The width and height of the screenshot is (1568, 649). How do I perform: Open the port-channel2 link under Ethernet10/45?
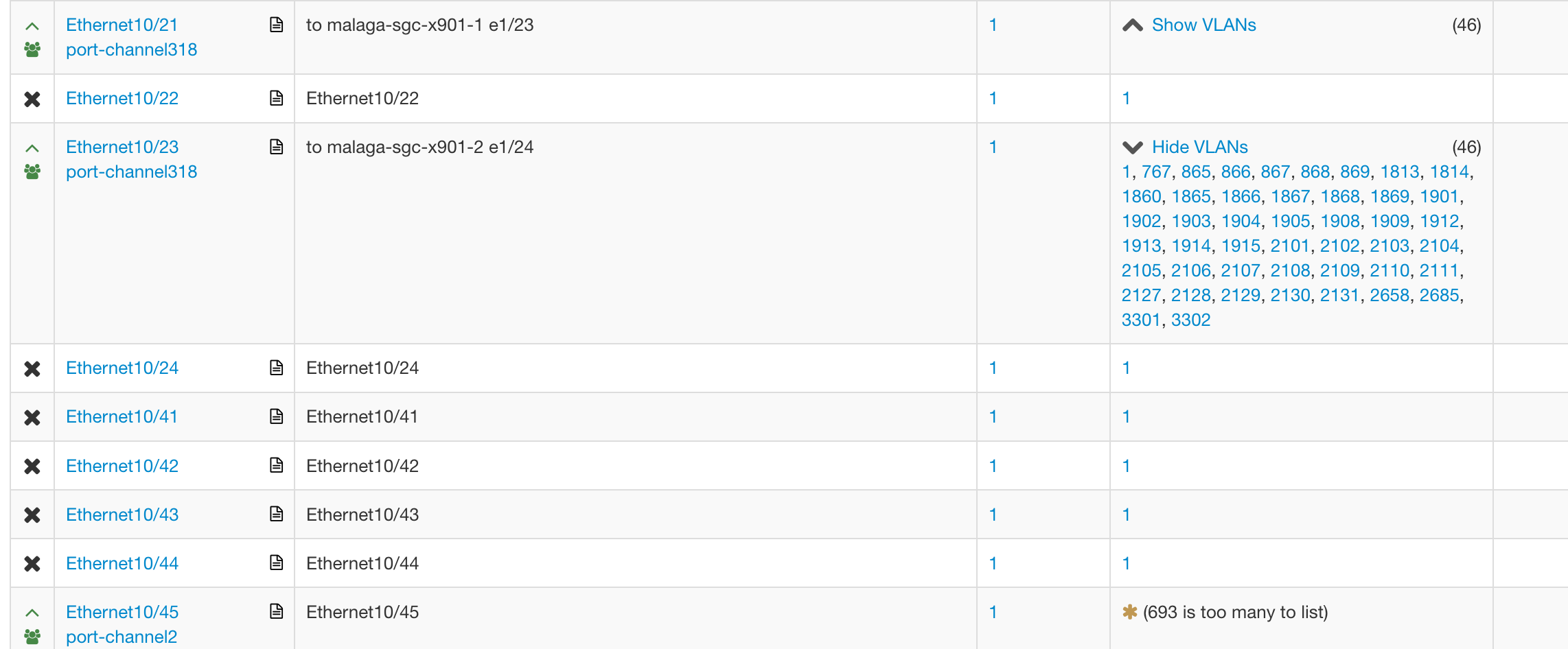pyautogui.click(x=122, y=636)
